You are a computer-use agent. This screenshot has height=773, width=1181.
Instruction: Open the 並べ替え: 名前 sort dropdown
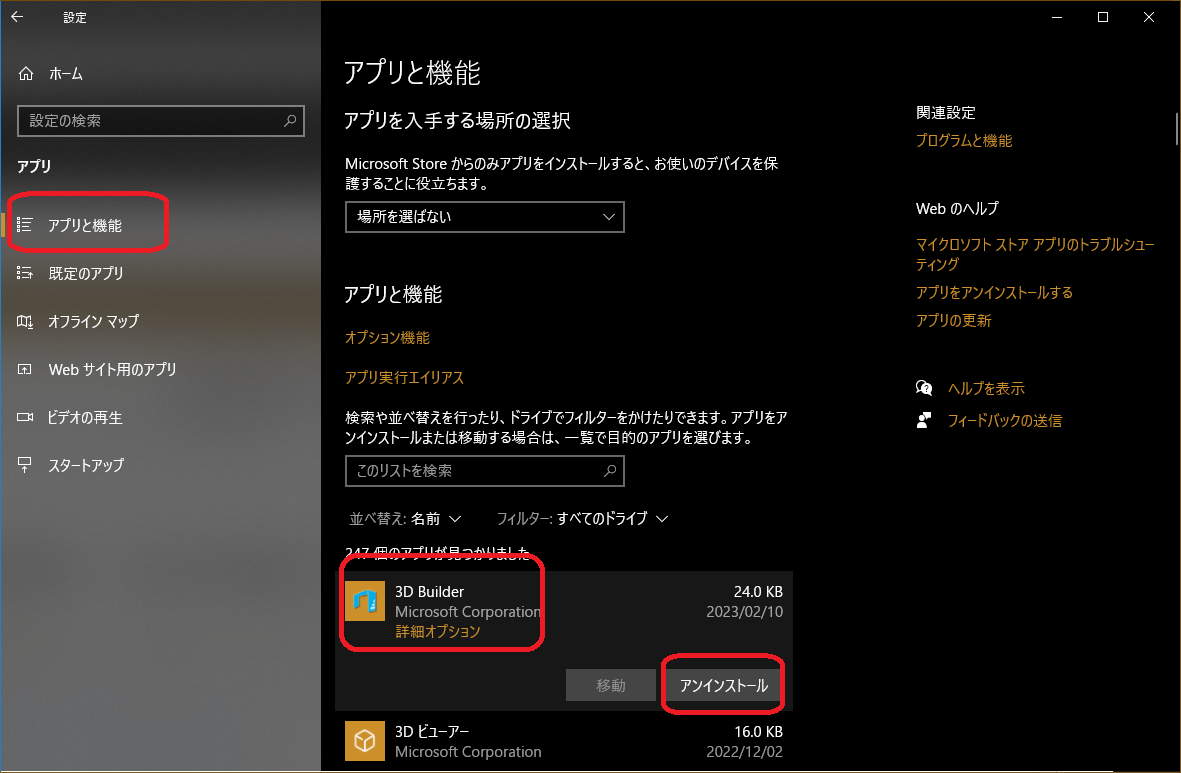[x=404, y=518]
